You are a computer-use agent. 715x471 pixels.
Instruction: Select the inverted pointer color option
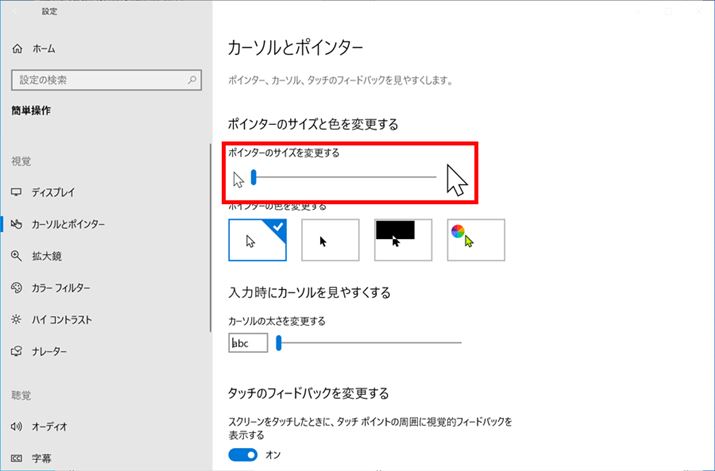[x=403, y=240]
